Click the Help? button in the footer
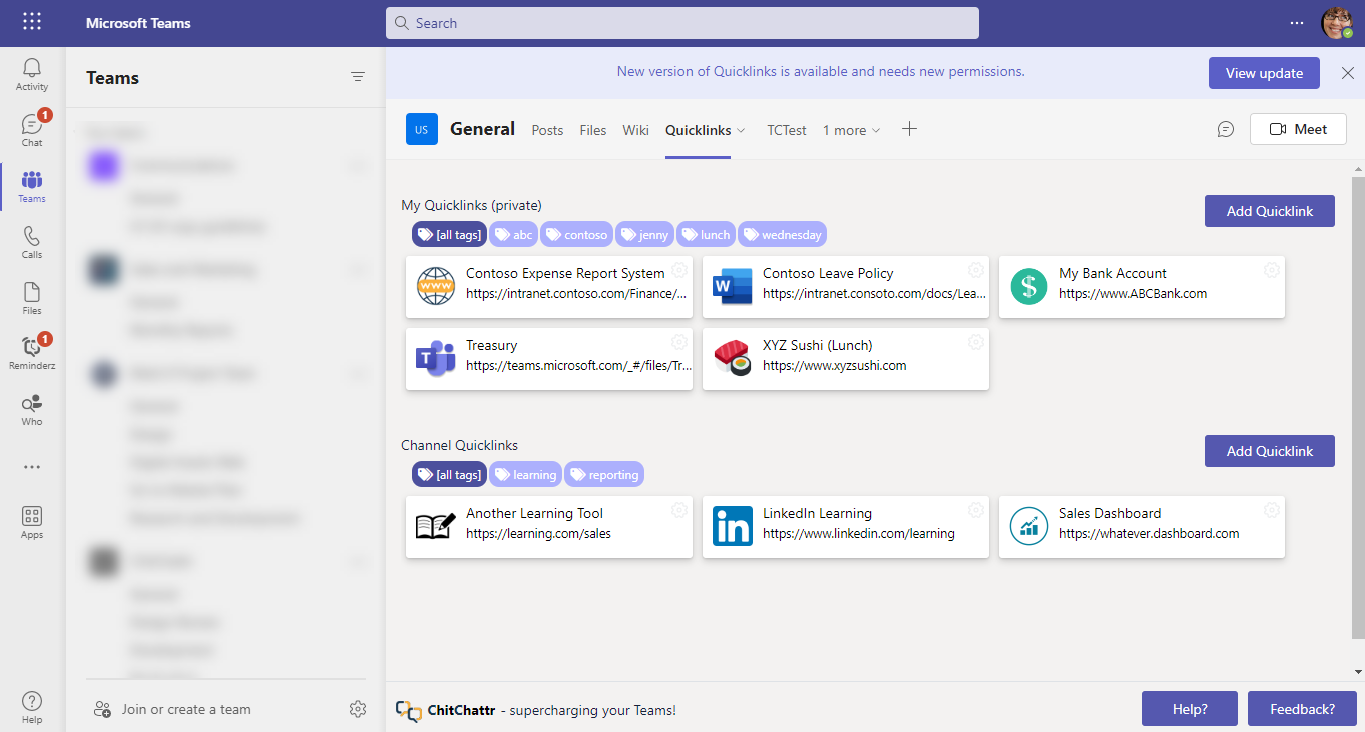The width and height of the screenshot is (1365, 732). [1190, 709]
